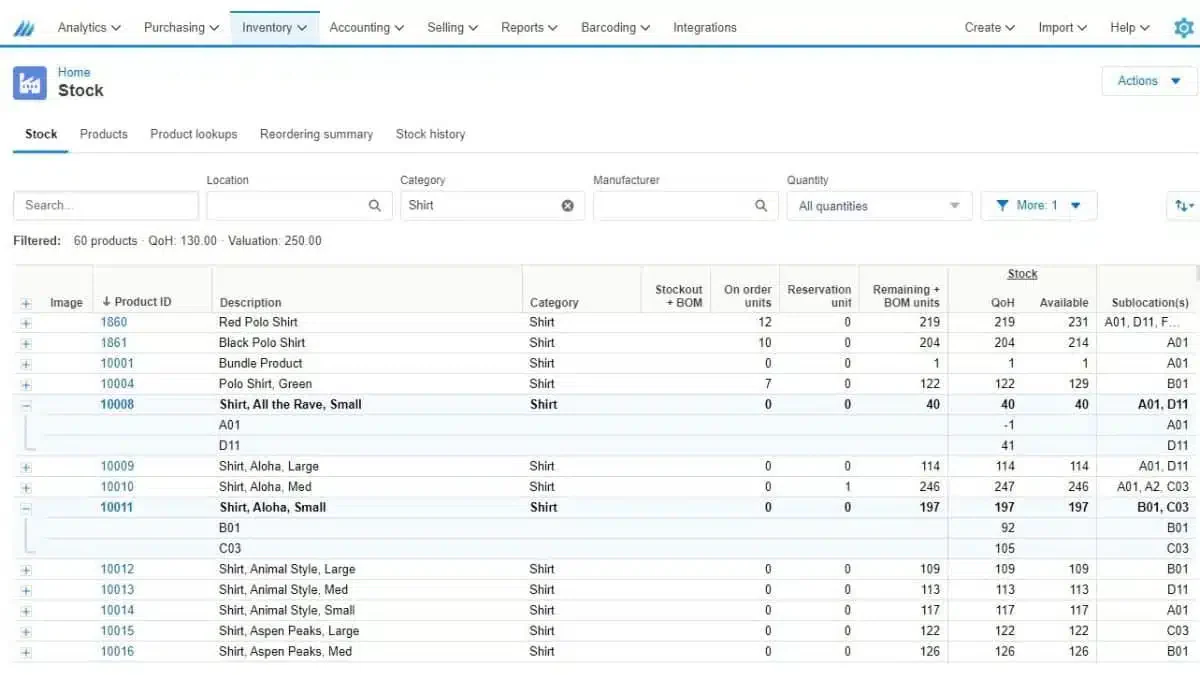Expand the Polo Shirt, Green row
Image resolution: width=1200 pixels, height=675 pixels.
coord(26,384)
